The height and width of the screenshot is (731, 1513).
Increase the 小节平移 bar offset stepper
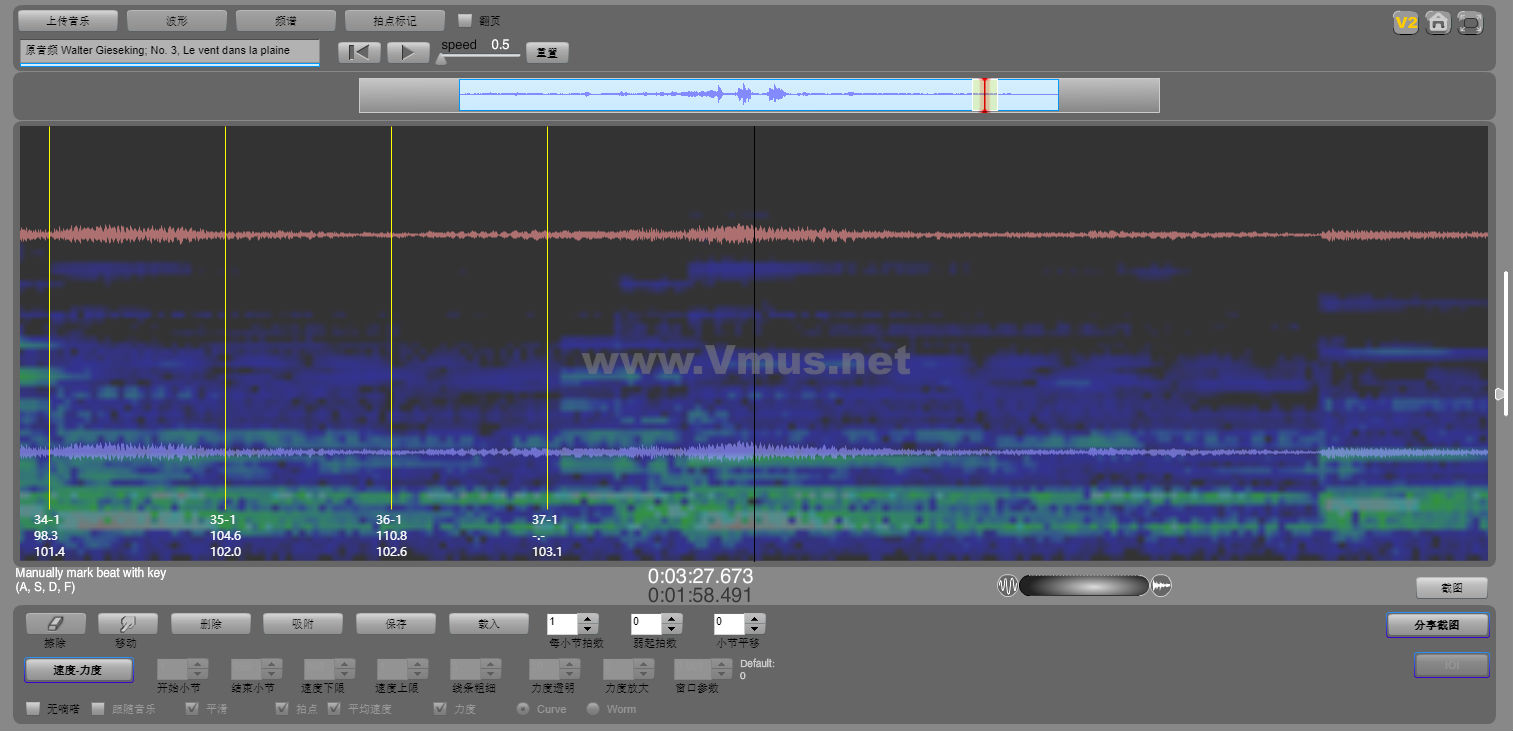click(x=755, y=618)
